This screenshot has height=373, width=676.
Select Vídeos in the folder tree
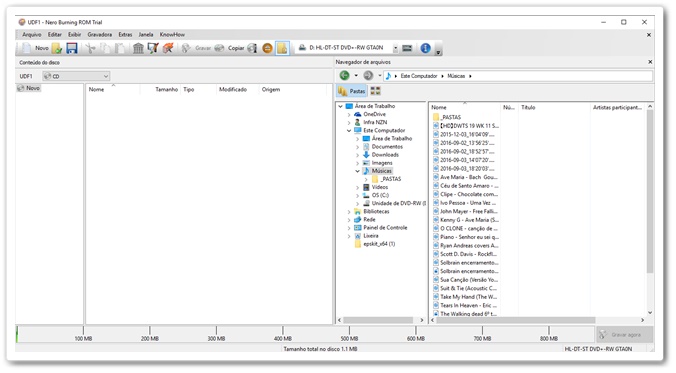pyautogui.click(x=379, y=187)
